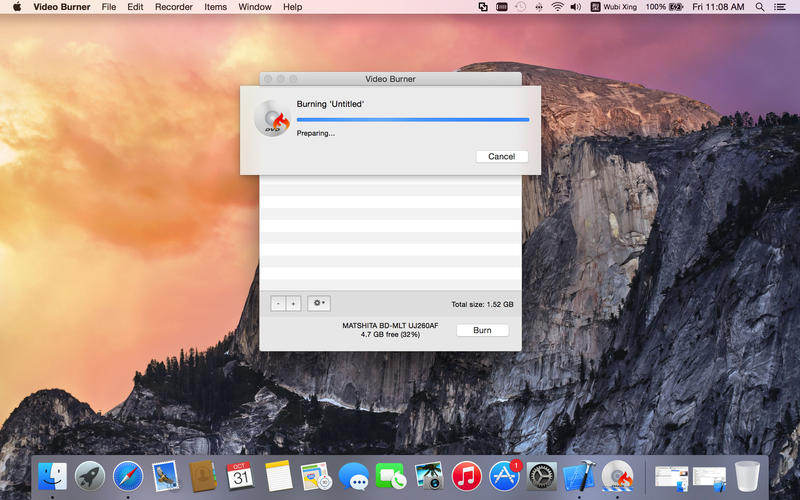Viewport: 800px width, 500px height.
Task: Open Video Burner from the Dock
Action: pyautogui.click(x=618, y=475)
